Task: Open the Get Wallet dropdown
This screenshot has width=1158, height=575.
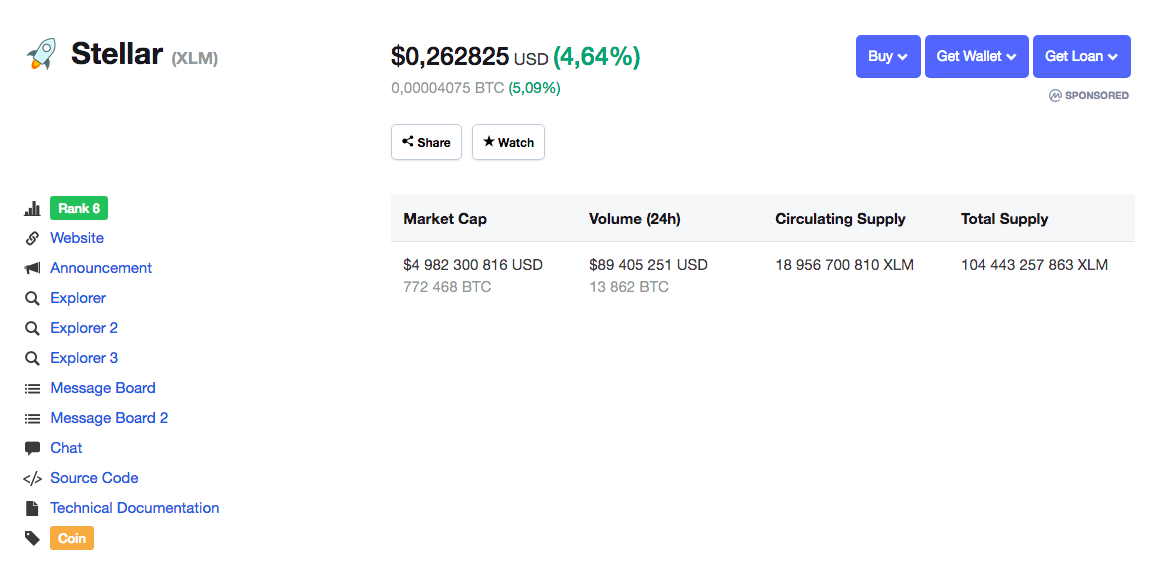Action: [976, 56]
